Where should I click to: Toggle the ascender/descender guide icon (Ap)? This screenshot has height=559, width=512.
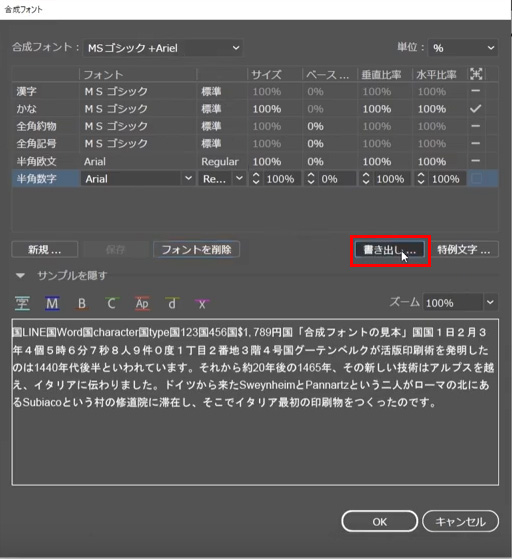[x=142, y=303]
